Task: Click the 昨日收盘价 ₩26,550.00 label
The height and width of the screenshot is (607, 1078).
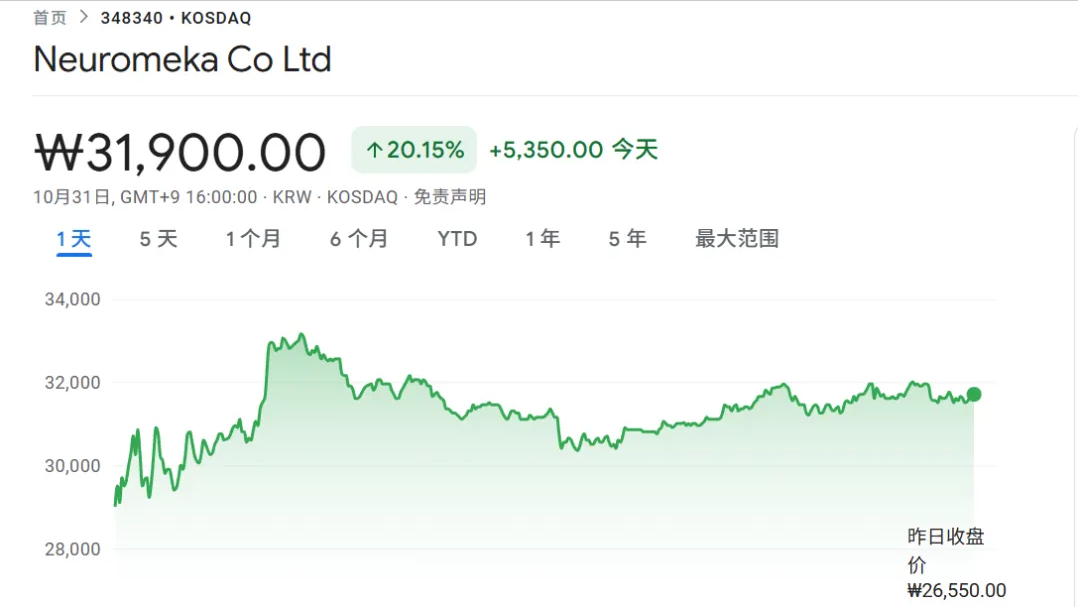Action: (x=955, y=564)
